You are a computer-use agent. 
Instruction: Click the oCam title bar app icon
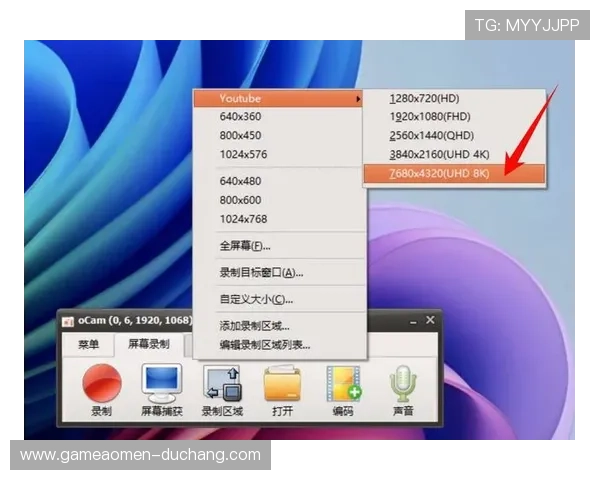(68, 320)
